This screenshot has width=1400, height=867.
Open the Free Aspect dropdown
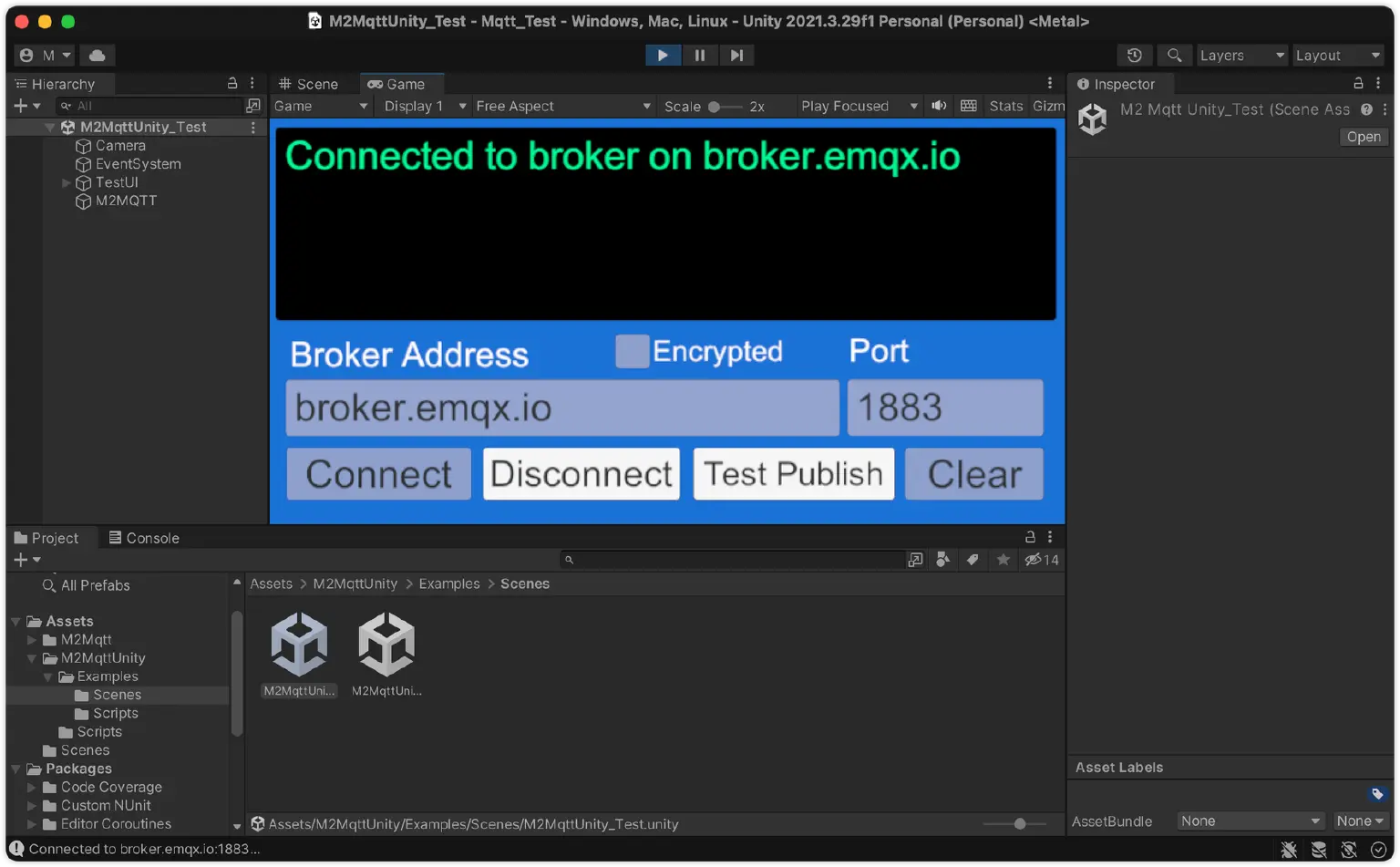click(562, 106)
